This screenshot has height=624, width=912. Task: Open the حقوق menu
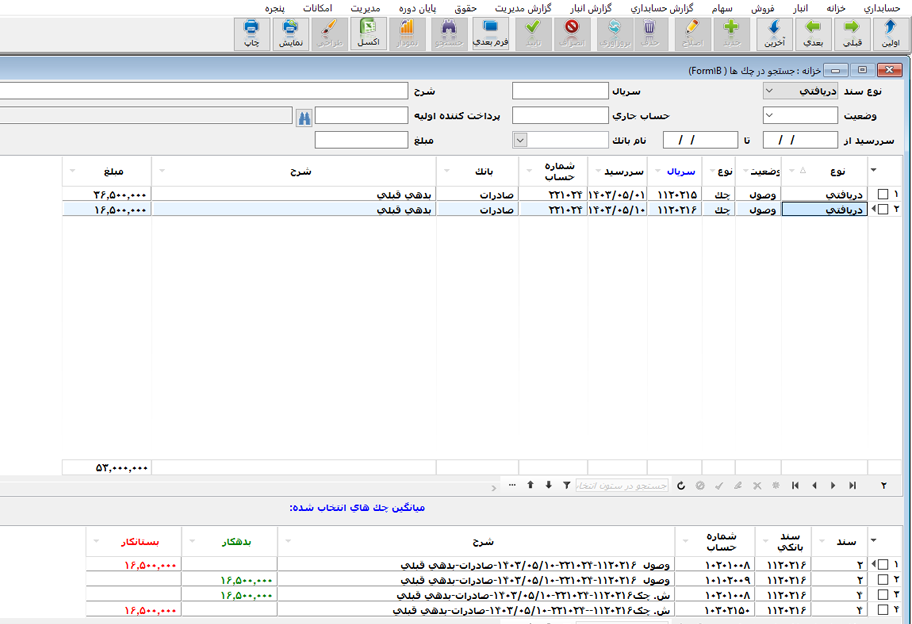pyautogui.click(x=465, y=8)
